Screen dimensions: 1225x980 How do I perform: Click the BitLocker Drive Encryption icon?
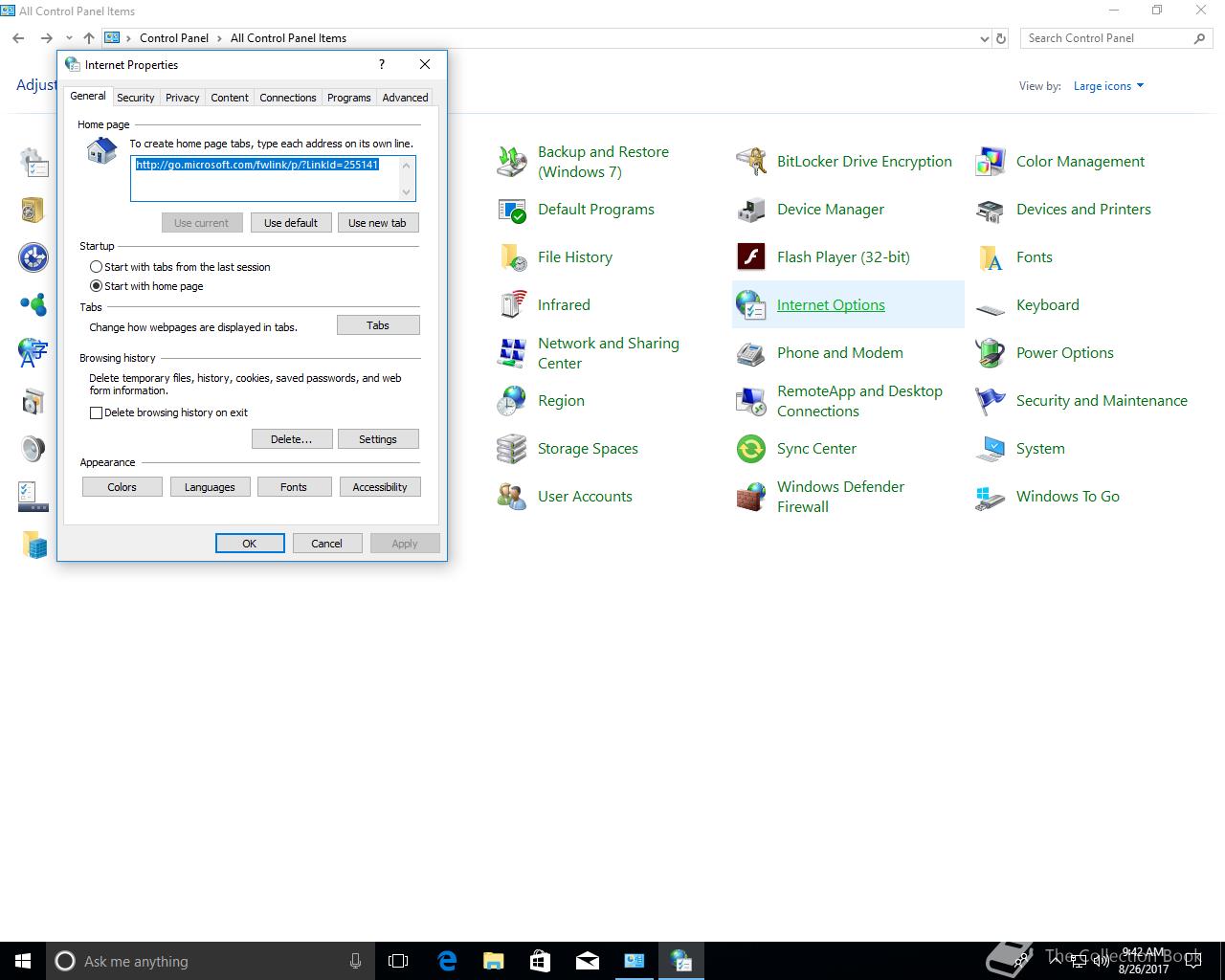[751, 162]
